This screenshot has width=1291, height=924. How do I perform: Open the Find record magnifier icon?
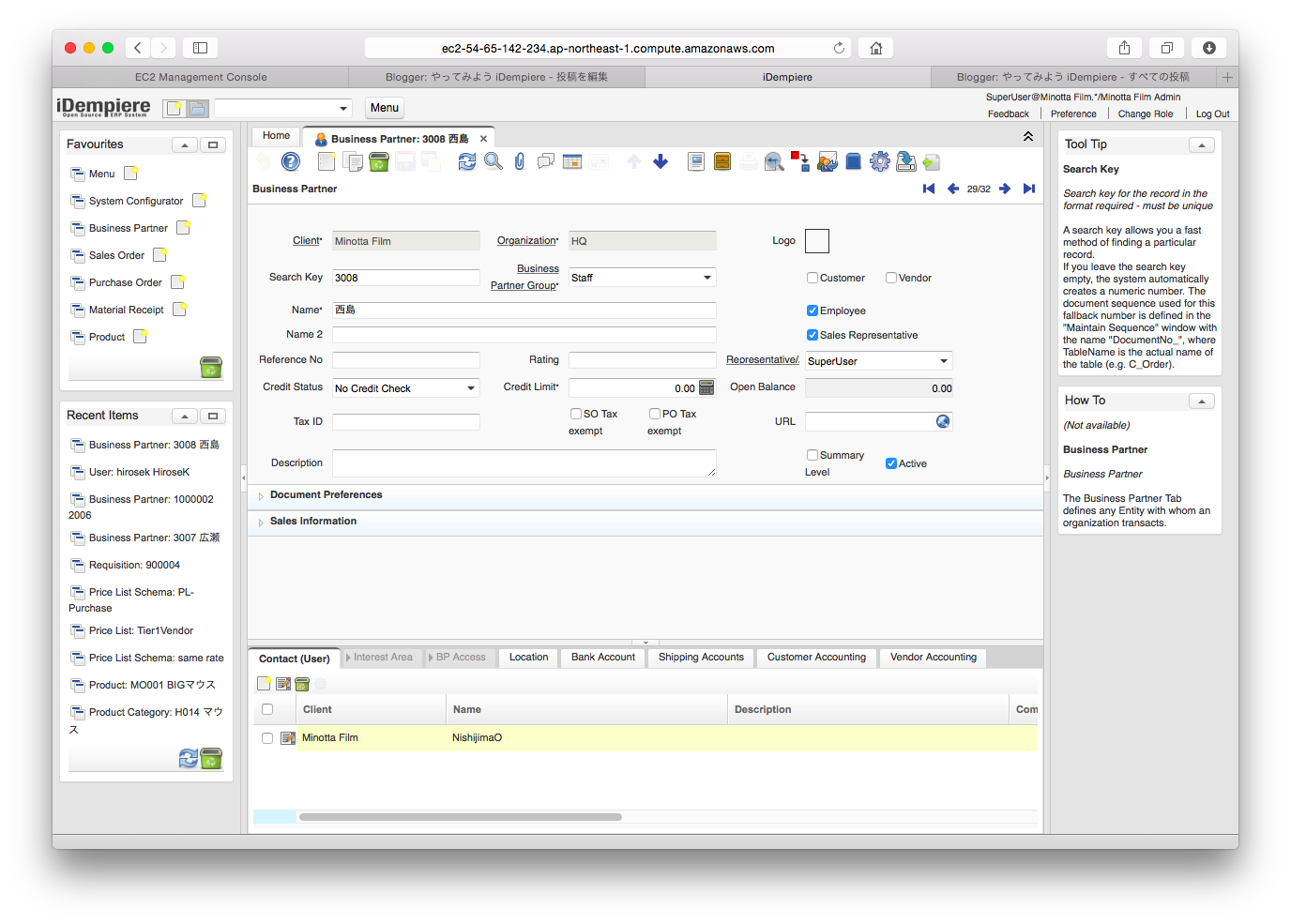coord(494,162)
